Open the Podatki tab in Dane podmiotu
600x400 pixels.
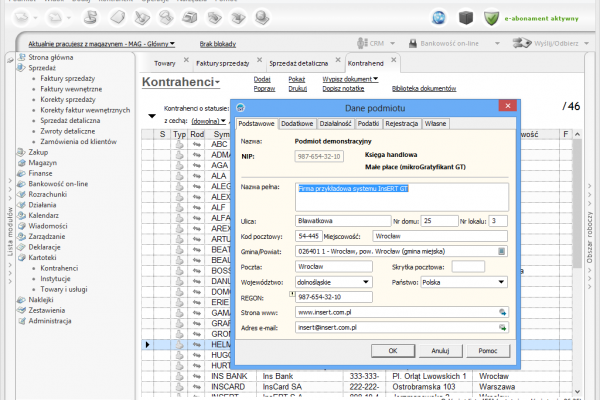(367, 123)
